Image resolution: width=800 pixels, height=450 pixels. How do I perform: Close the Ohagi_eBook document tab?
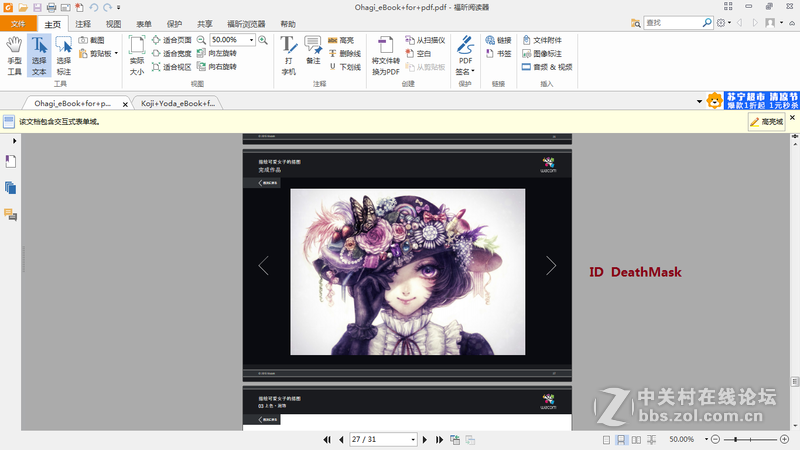coord(125,104)
